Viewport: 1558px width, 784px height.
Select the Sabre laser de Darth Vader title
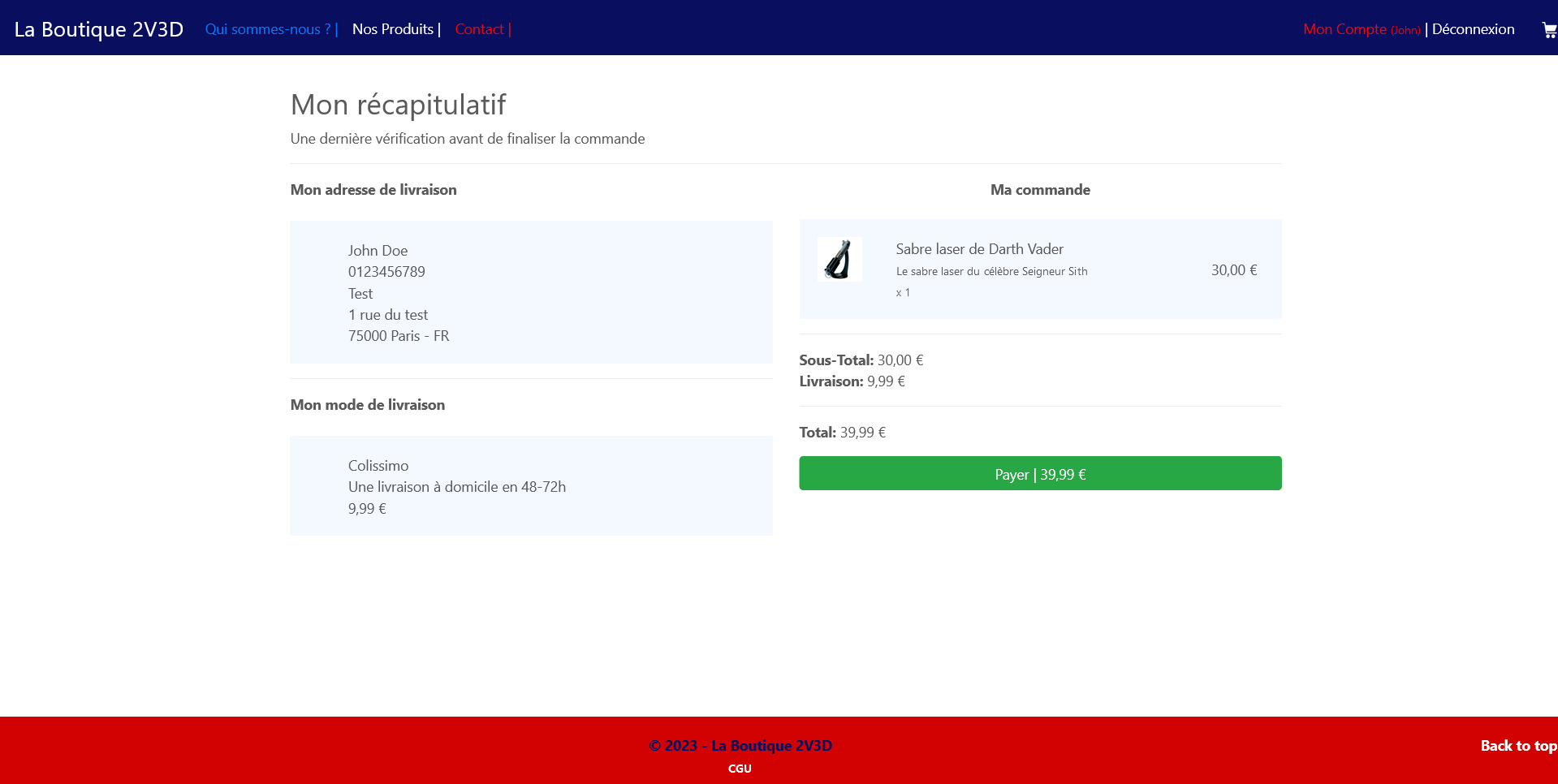[x=979, y=249]
